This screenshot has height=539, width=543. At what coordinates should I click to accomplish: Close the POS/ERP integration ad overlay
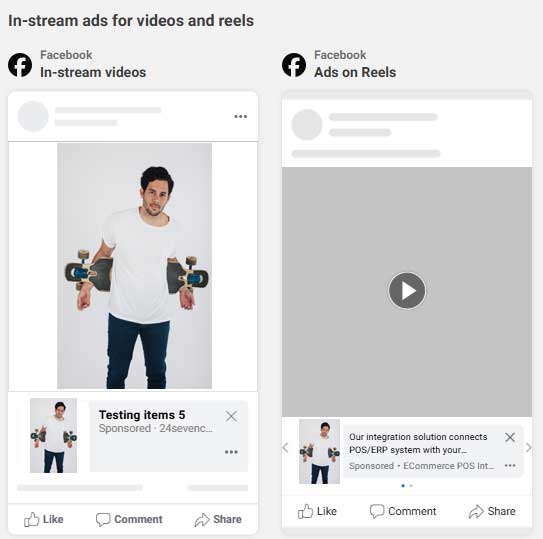pyautogui.click(x=510, y=437)
